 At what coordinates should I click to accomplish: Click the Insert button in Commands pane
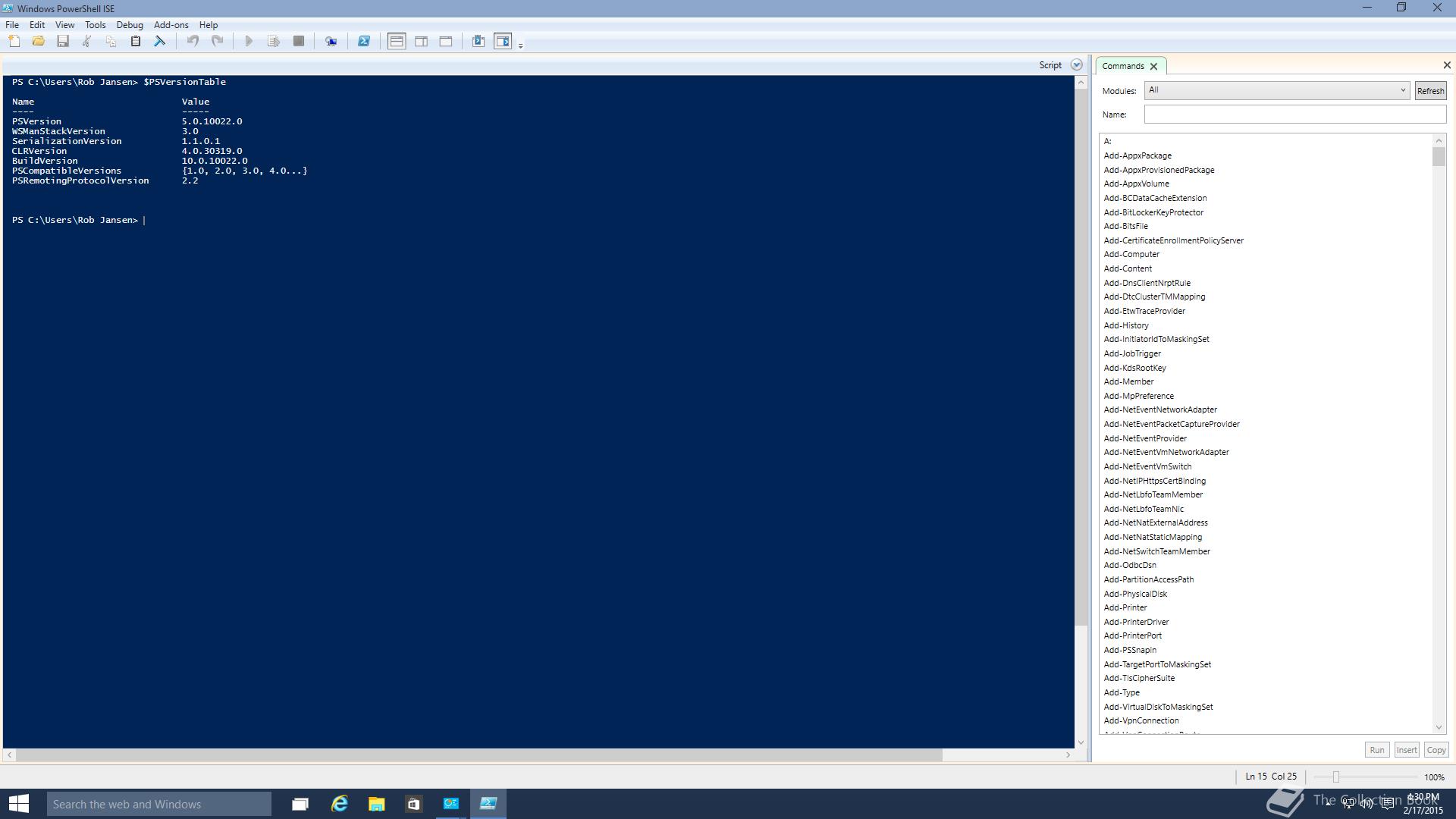(x=1407, y=750)
